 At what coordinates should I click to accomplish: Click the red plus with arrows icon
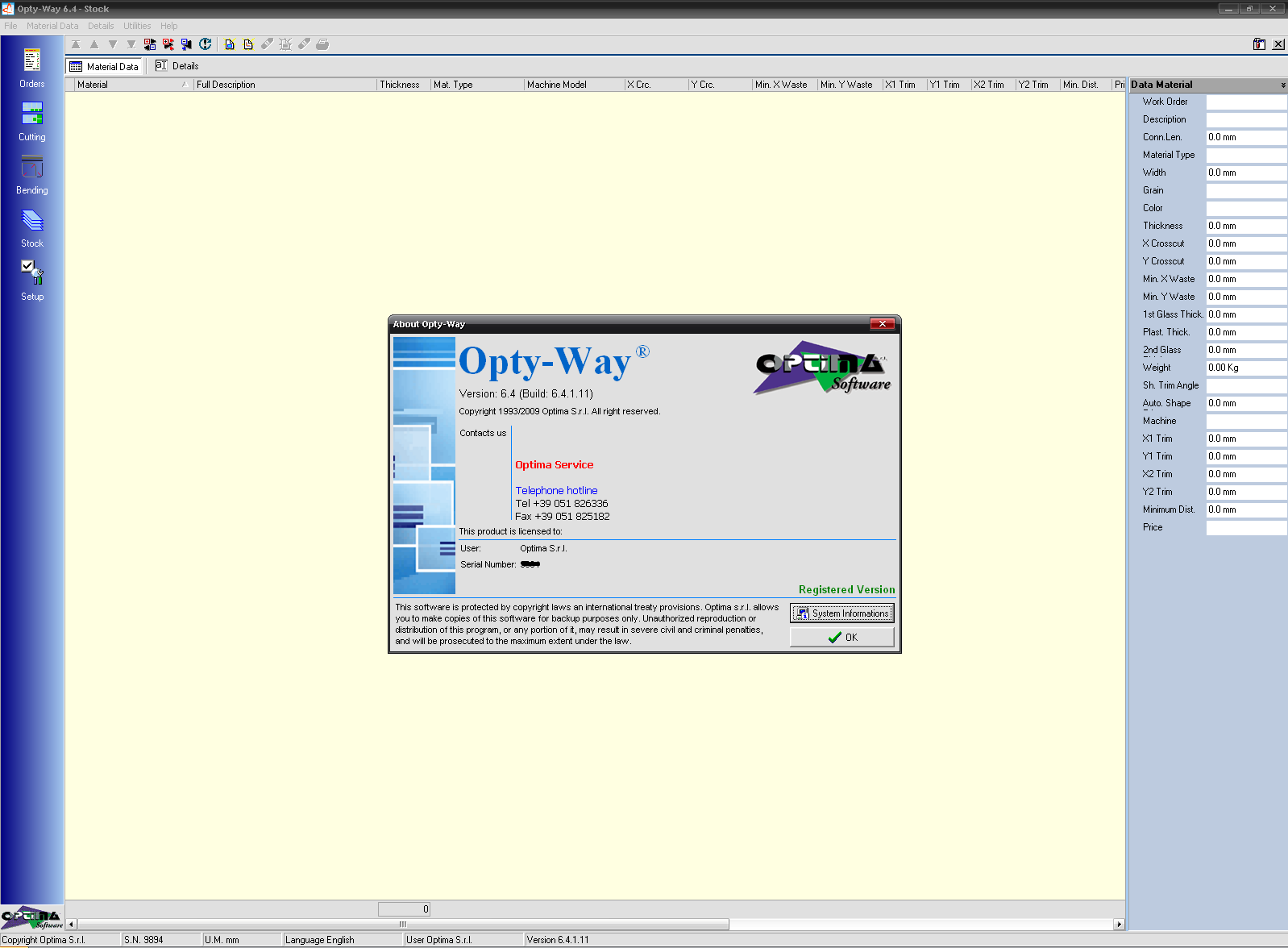click(168, 44)
